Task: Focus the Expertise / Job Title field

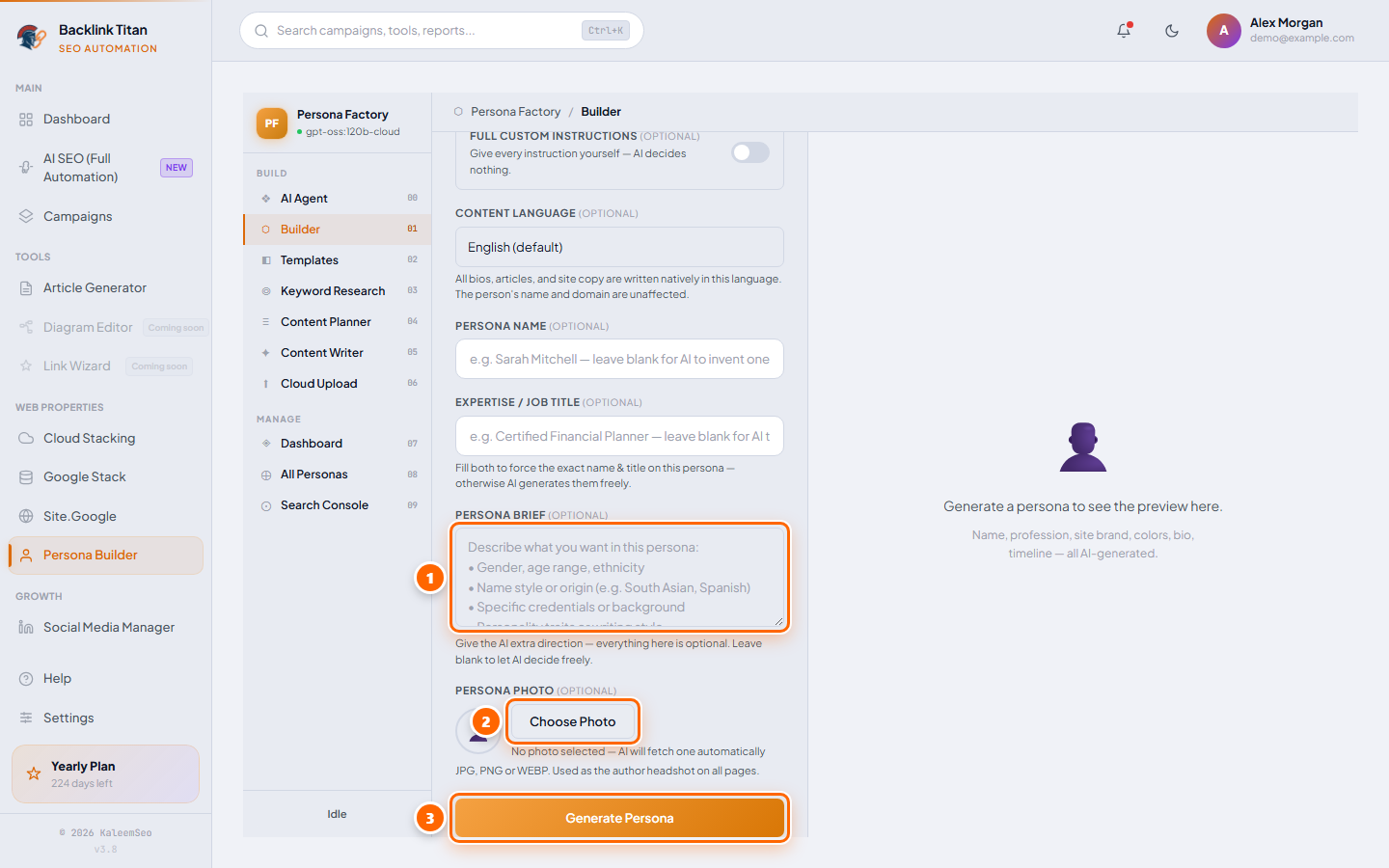Action: click(619, 436)
